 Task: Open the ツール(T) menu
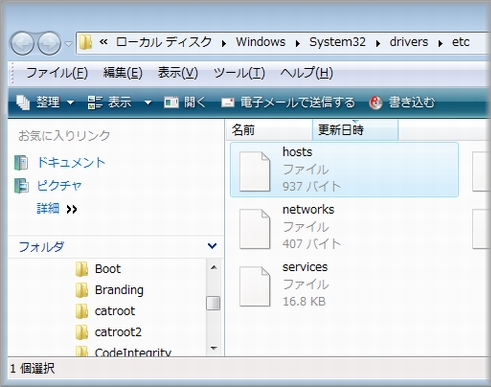point(239,73)
